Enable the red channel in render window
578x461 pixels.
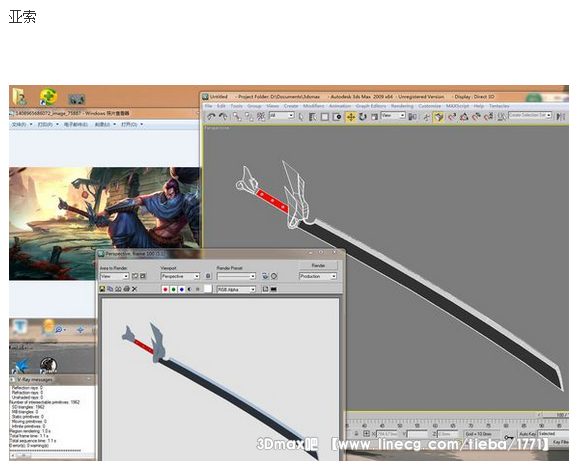165,289
